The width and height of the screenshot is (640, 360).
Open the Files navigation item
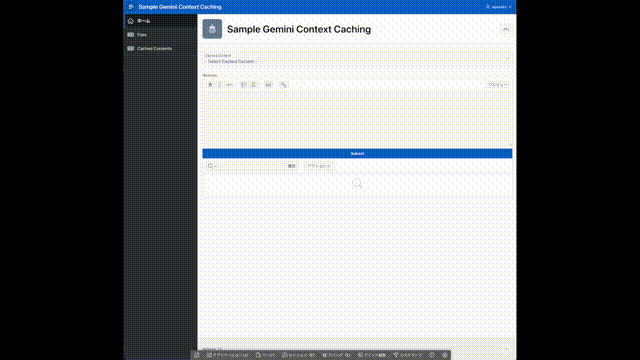pyautogui.click(x=160, y=35)
